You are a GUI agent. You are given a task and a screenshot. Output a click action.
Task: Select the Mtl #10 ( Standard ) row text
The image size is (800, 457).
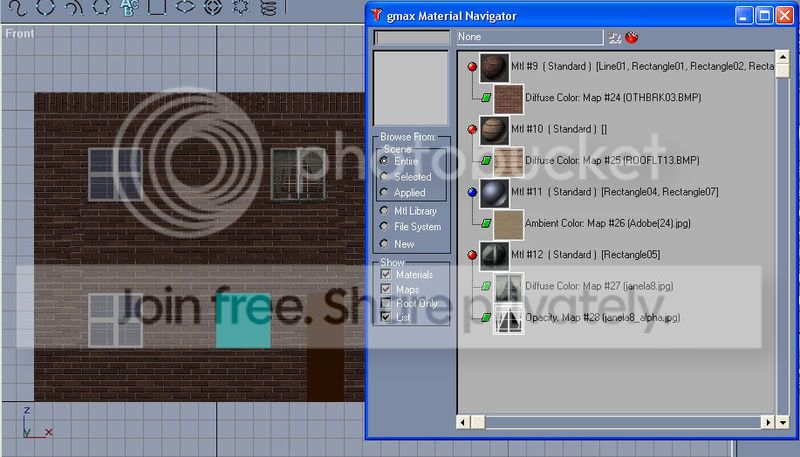point(559,129)
